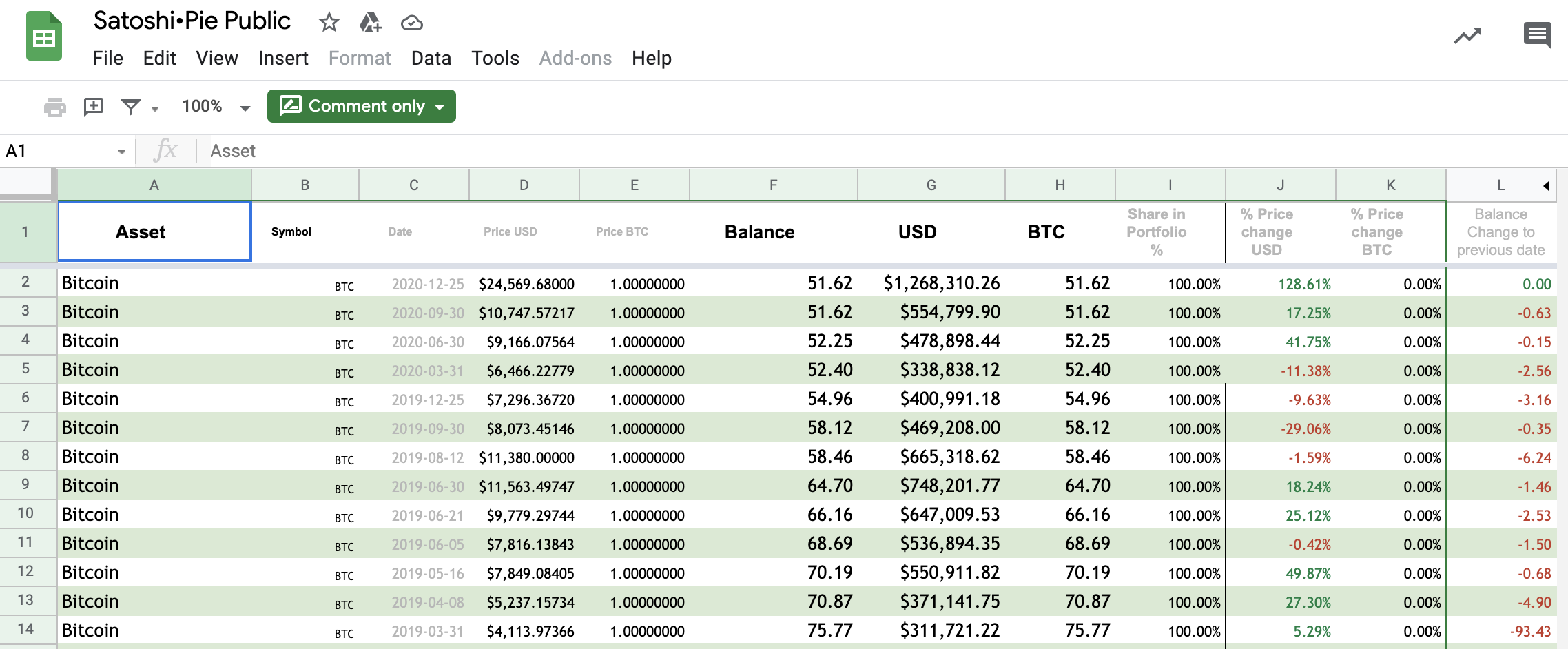Screen dimensions: 1568x649
Task: Open the Data menu
Action: point(431,59)
